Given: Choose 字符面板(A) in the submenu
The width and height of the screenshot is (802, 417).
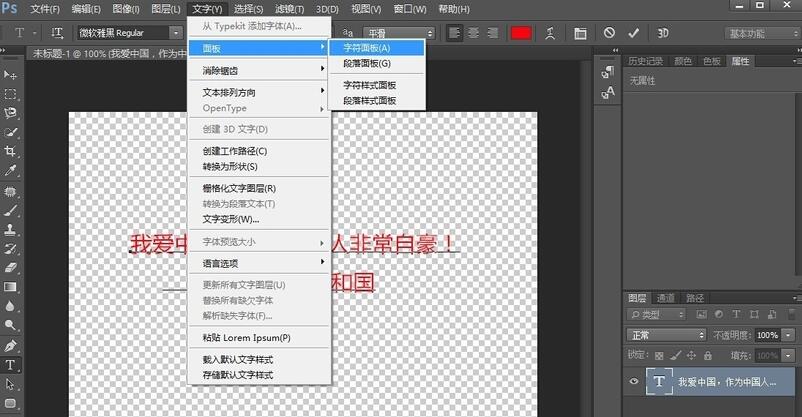Looking at the screenshot, I should (x=376, y=48).
